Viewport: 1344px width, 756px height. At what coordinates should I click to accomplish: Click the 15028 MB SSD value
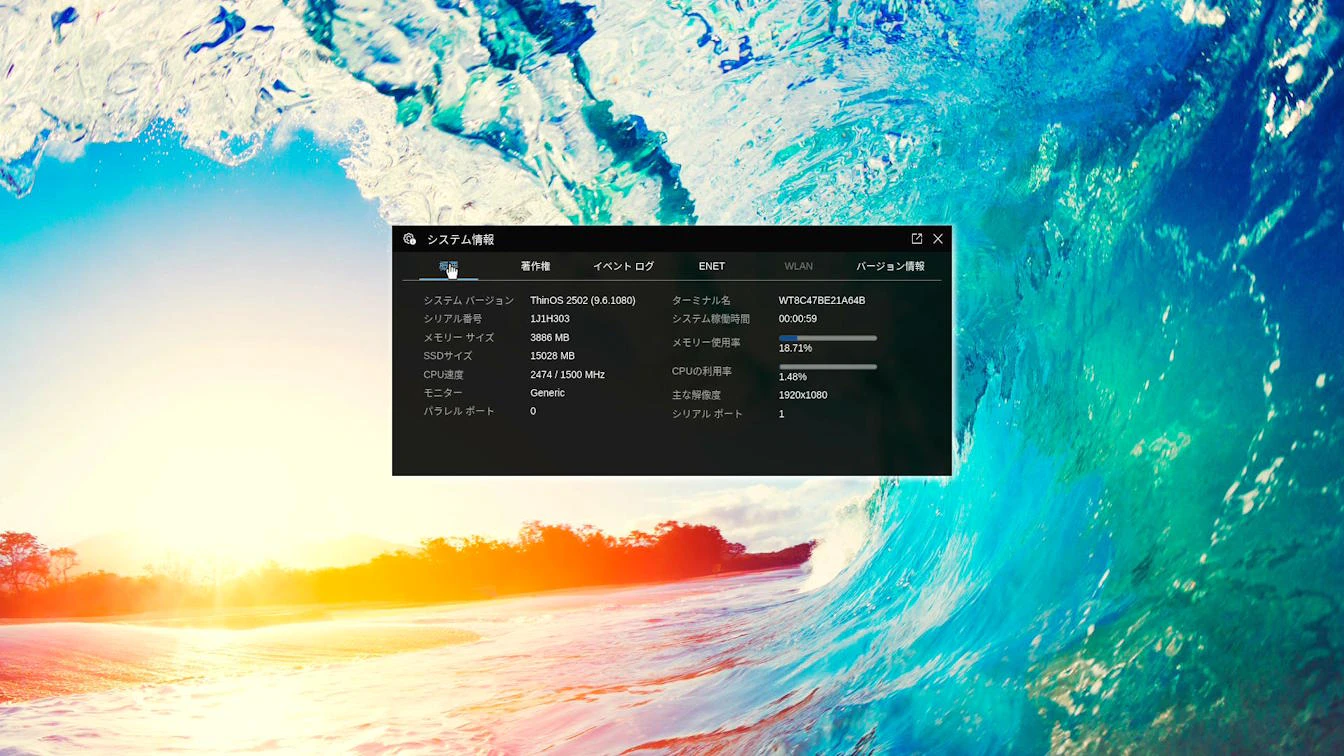coord(552,356)
